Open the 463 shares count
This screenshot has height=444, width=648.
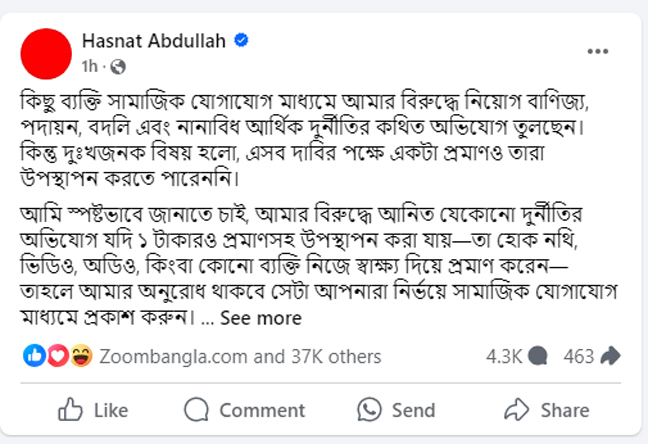coord(579,356)
